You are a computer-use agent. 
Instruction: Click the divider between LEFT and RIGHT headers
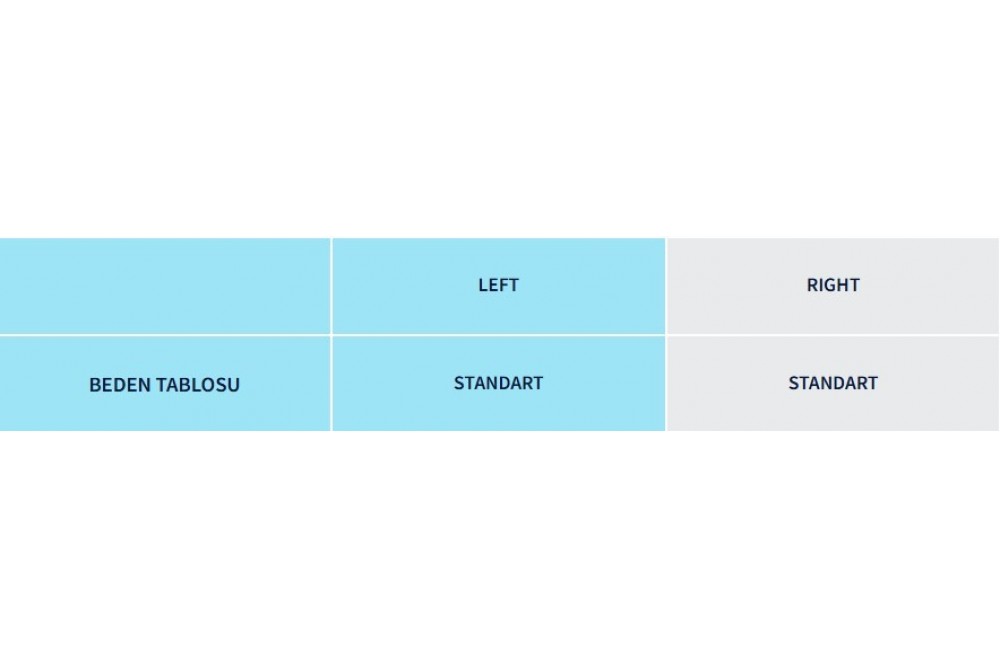[x=666, y=285]
